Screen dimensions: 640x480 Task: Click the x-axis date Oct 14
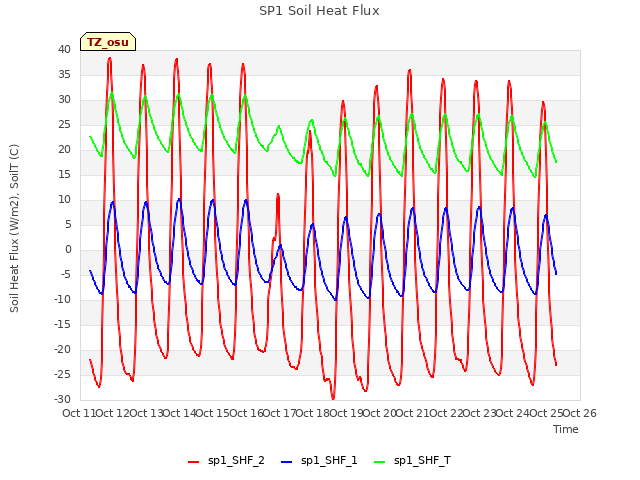(x=180, y=413)
